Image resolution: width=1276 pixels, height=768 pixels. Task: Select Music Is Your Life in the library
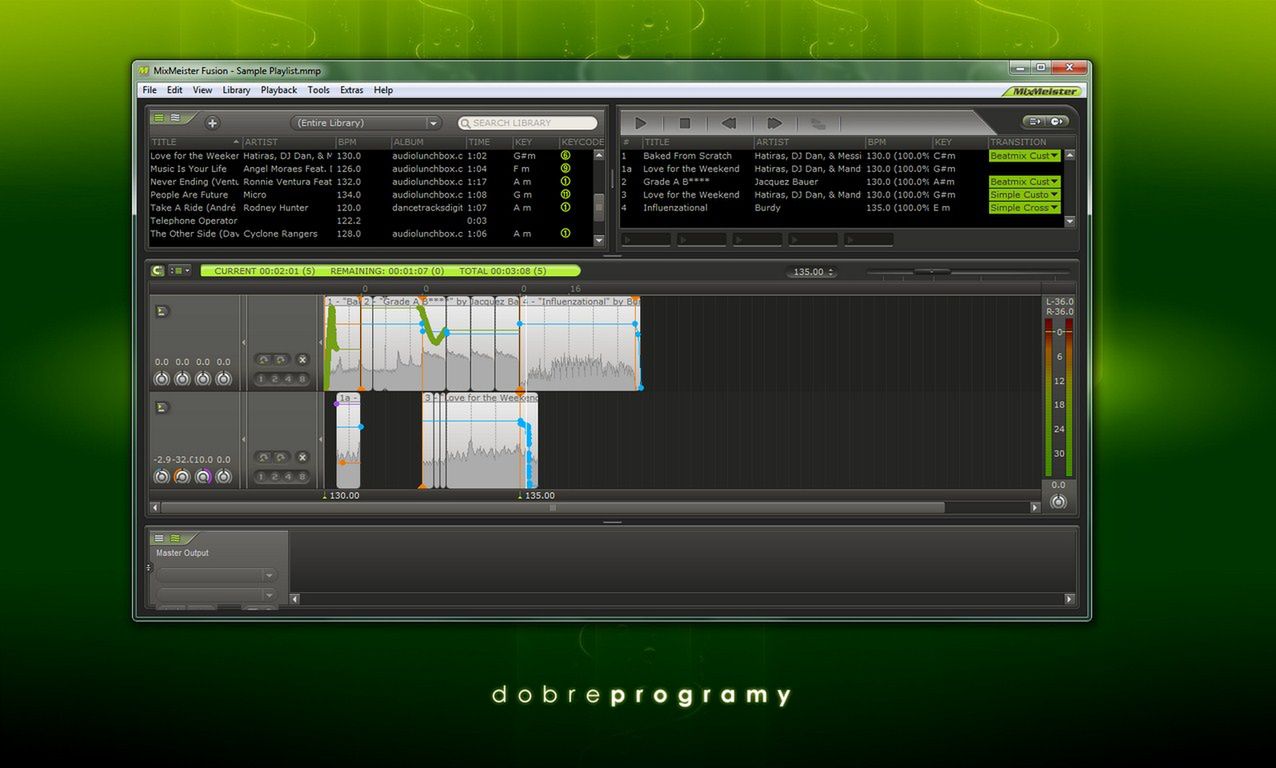(370, 169)
